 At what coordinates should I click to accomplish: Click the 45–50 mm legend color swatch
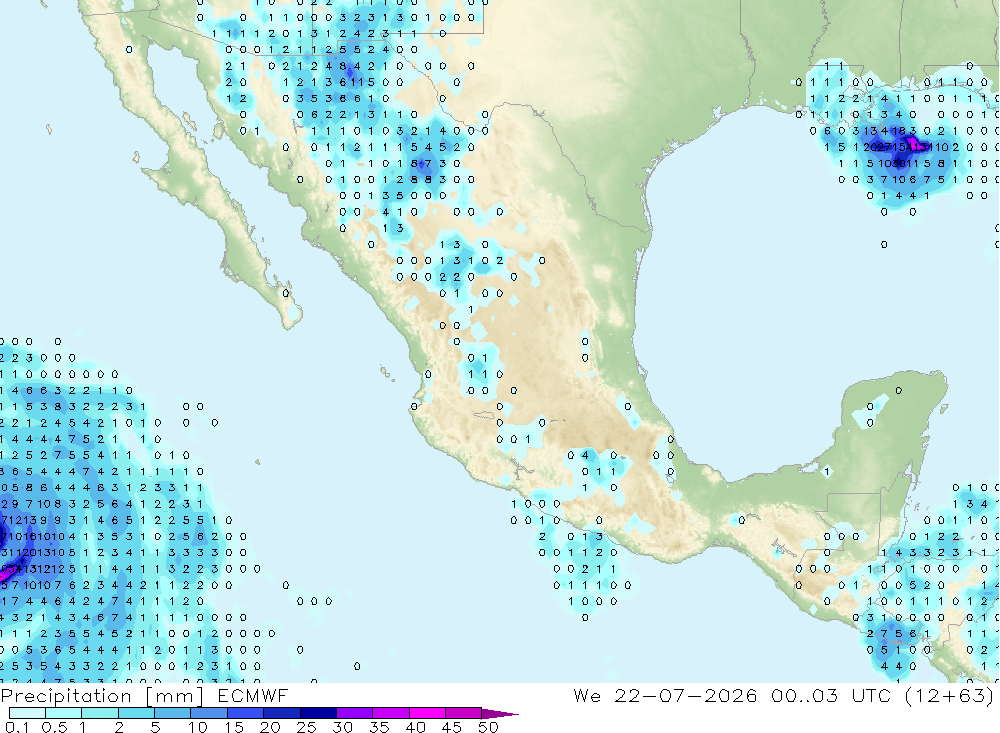coord(464,713)
